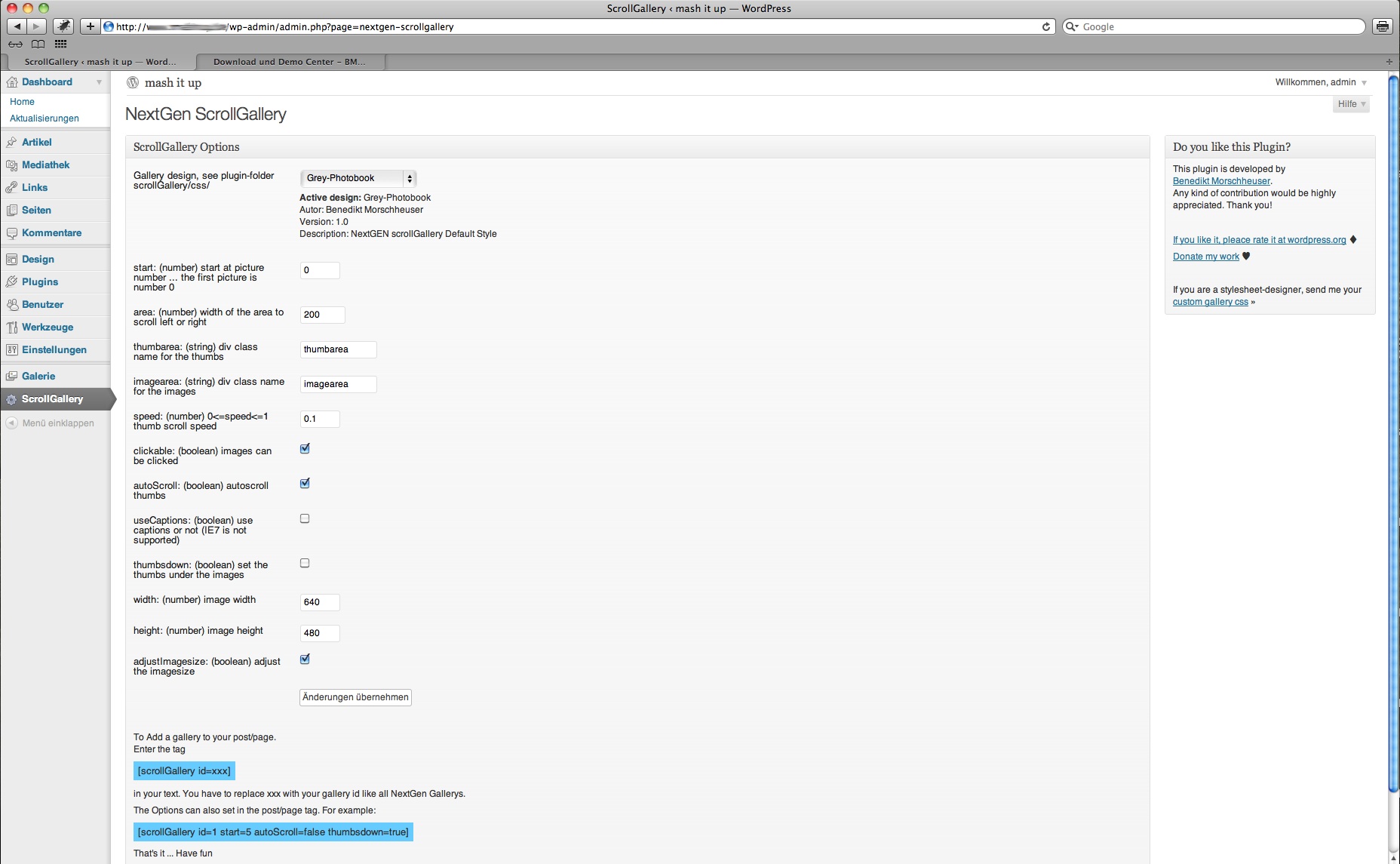Open the Einstellungen menu item
This screenshot has width=1400, height=864.
[x=54, y=349]
